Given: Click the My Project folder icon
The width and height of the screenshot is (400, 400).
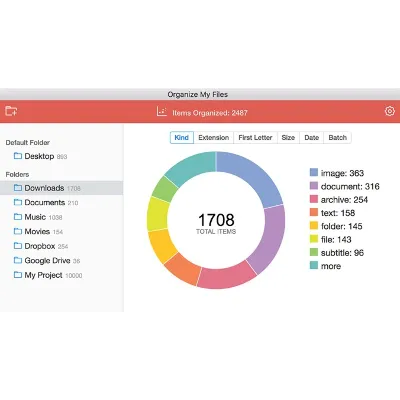Looking at the screenshot, I should tap(18, 275).
